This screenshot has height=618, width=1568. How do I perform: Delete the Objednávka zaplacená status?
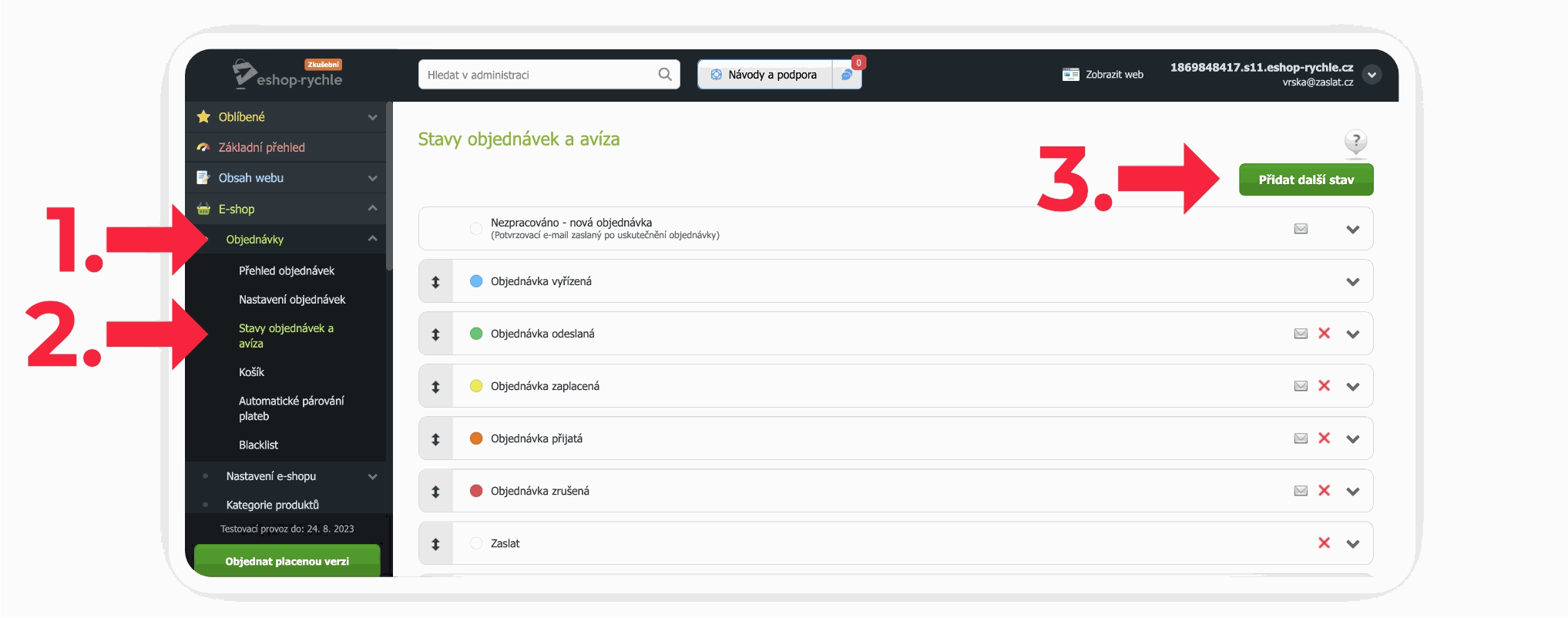1325,386
